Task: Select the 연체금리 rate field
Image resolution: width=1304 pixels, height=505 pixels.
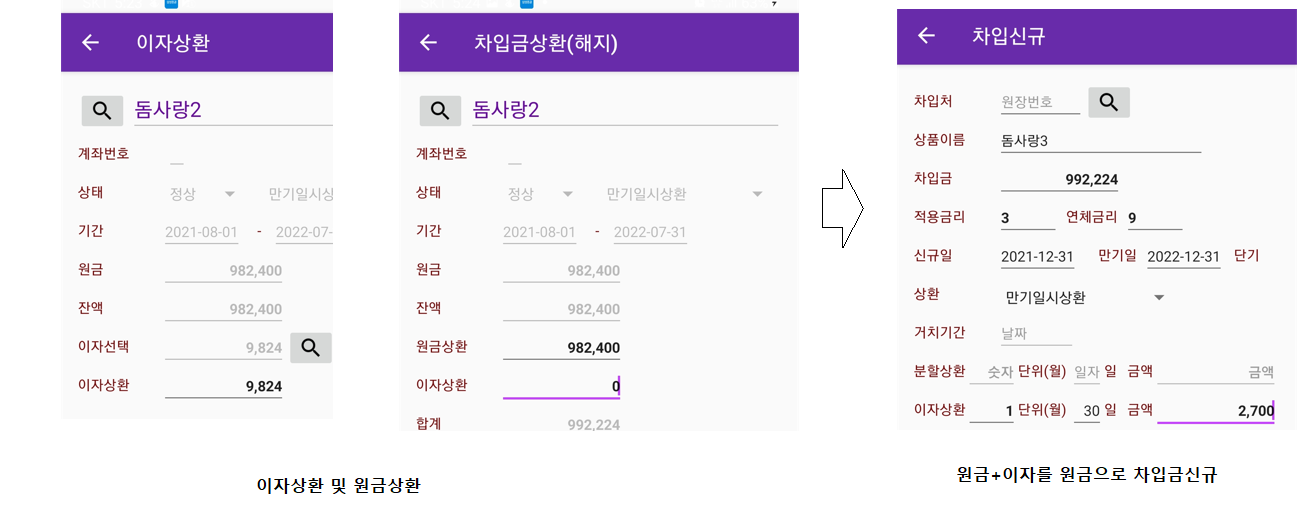Action: click(x=1153, y=218)
